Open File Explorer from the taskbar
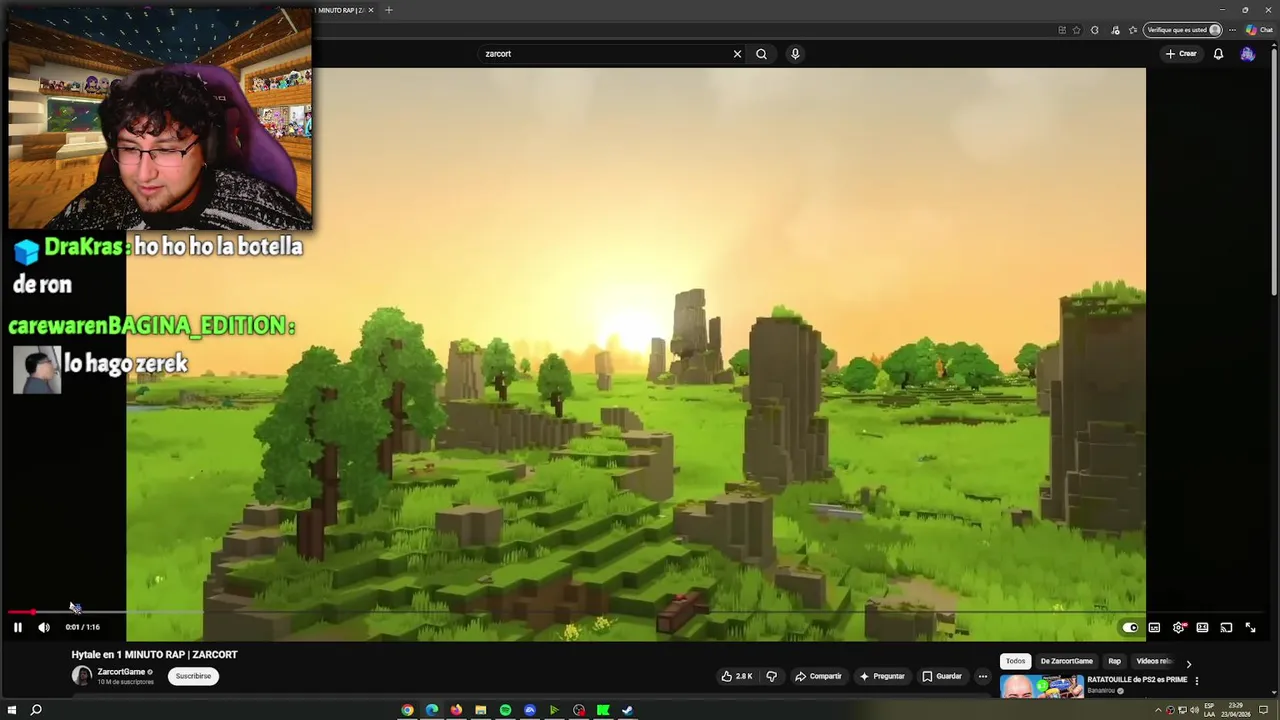This screenshot has width=1280, height=720. 481,710
